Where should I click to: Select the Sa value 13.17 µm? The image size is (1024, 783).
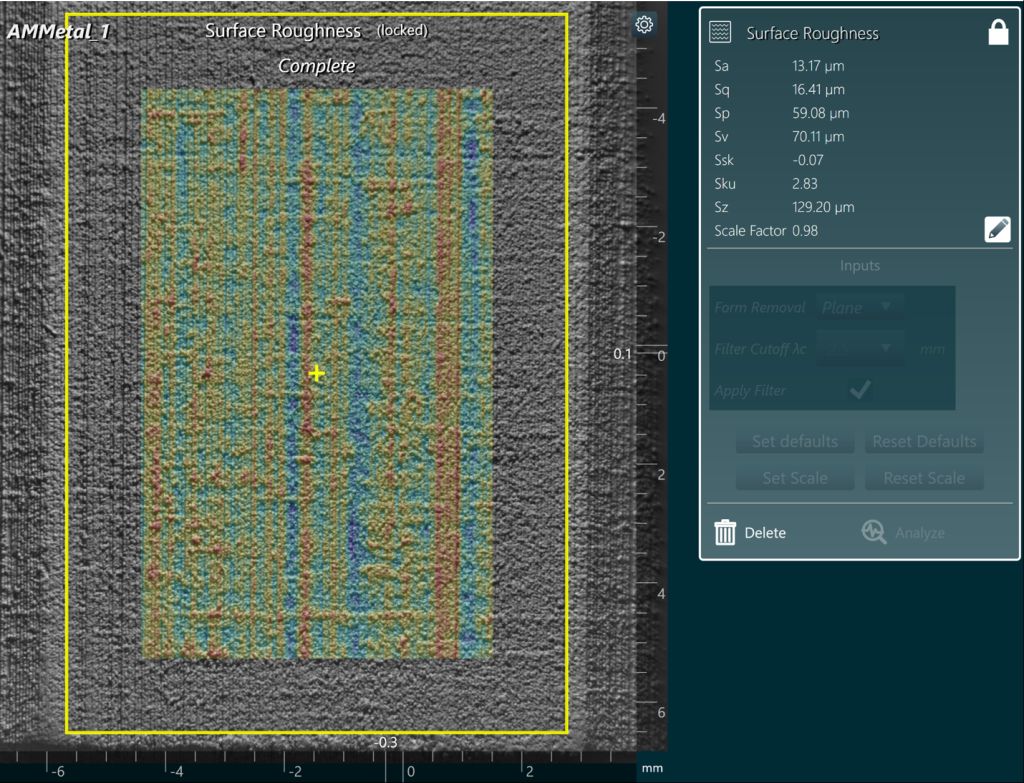pyautogui.click(x=818, y=66)
